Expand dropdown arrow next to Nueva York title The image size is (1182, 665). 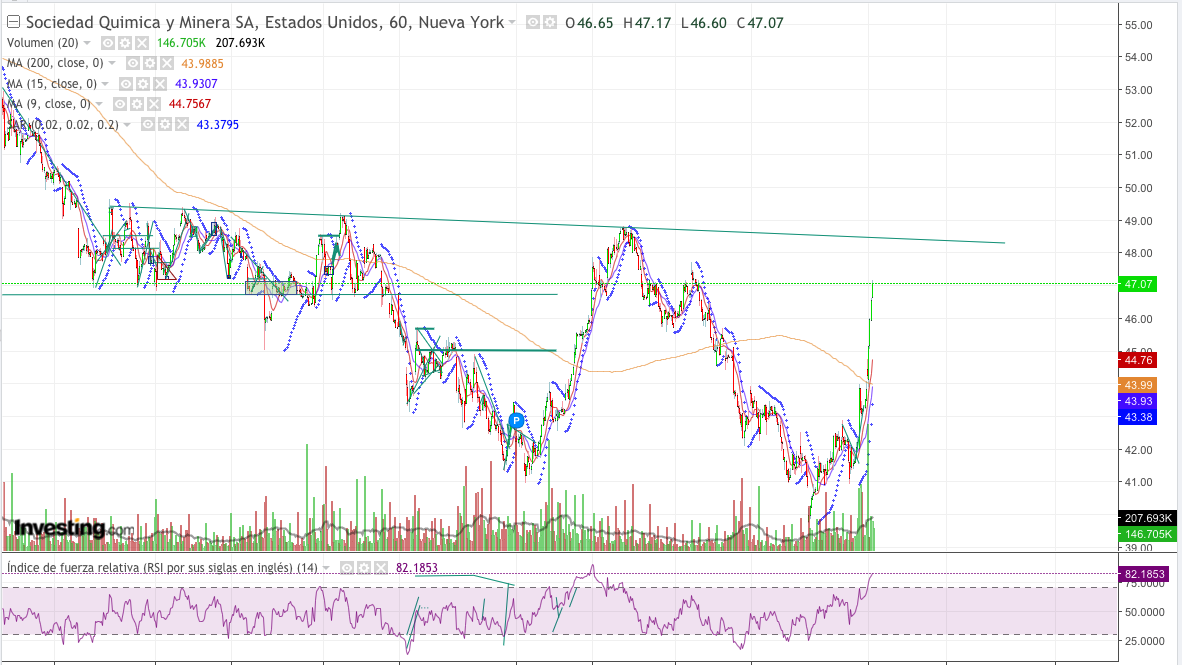click(x=513, y=23)
